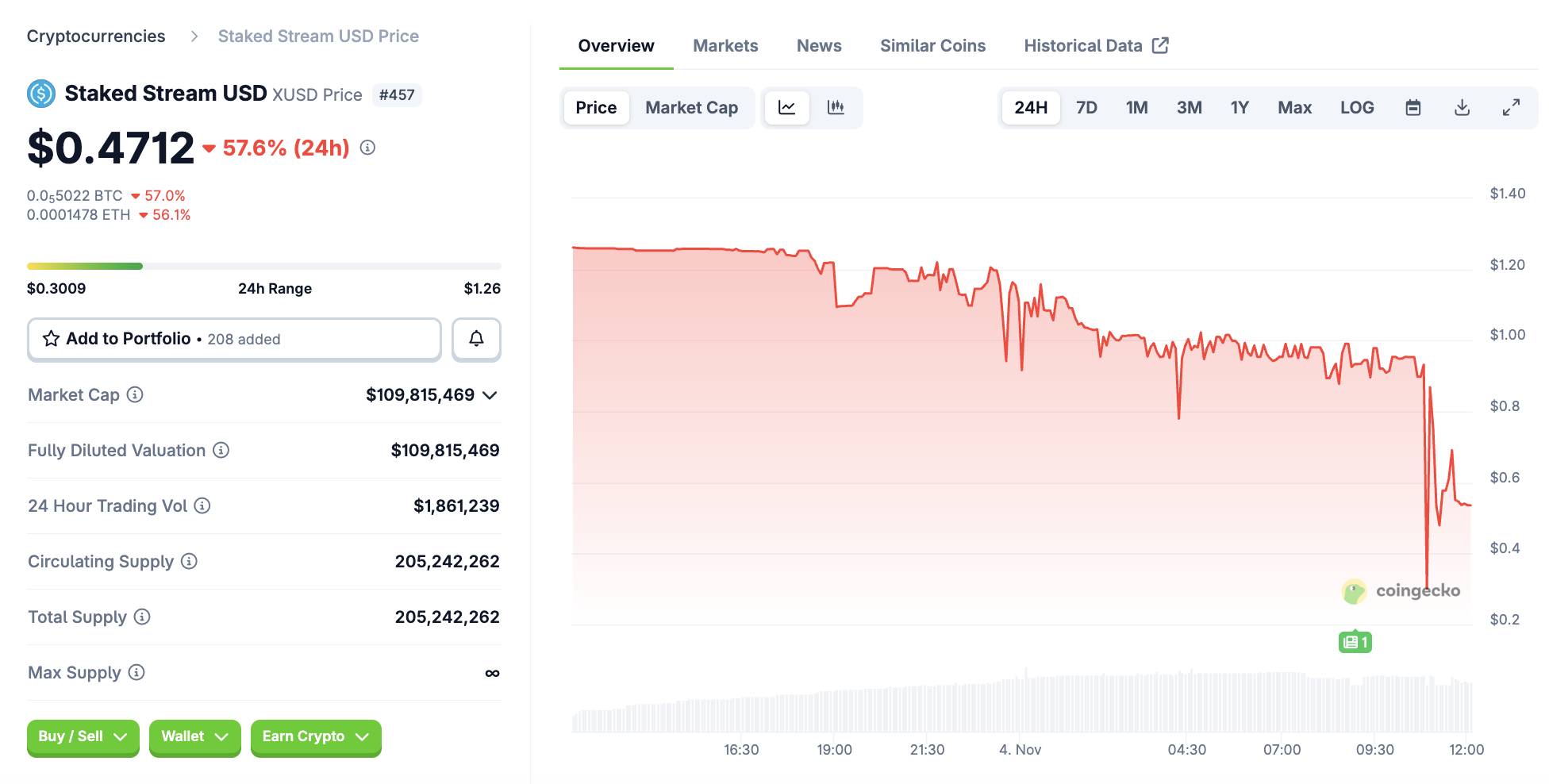Click the Cryptocurrencies breadcrumb link
Screen dimensions: 1549x784
pyautogui.click(x=96, y=36)
